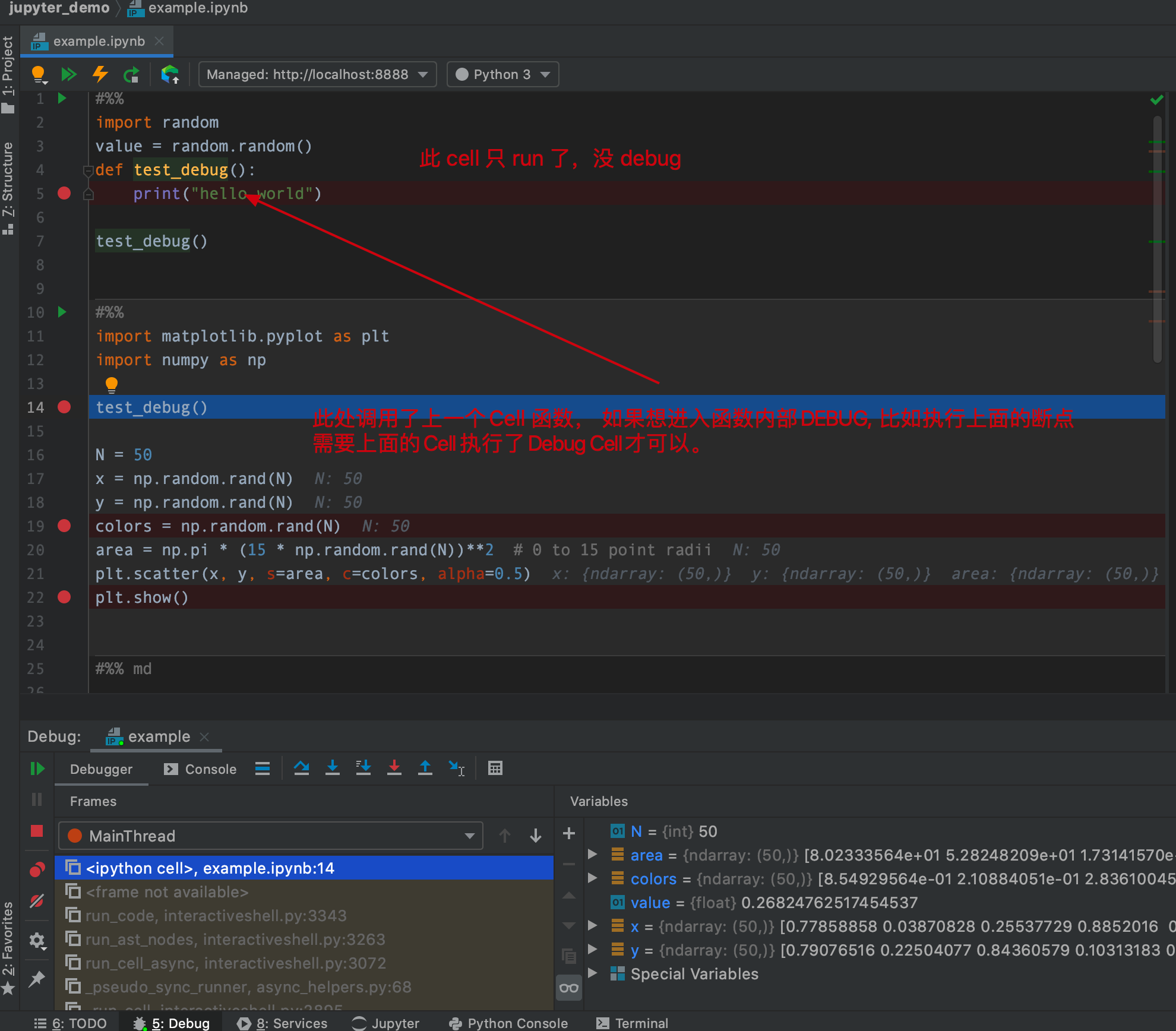Toggle breakpoint on line 5 print statement

pyautogui.click(x=64, y=193)
